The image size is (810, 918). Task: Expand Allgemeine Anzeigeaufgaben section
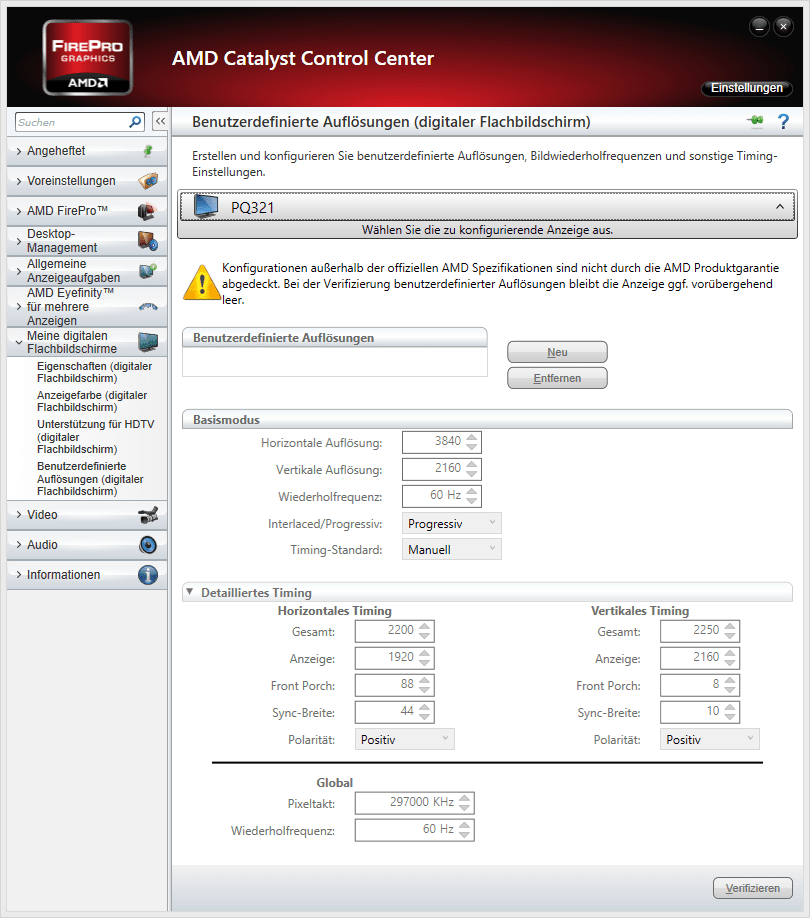[19, 271]
